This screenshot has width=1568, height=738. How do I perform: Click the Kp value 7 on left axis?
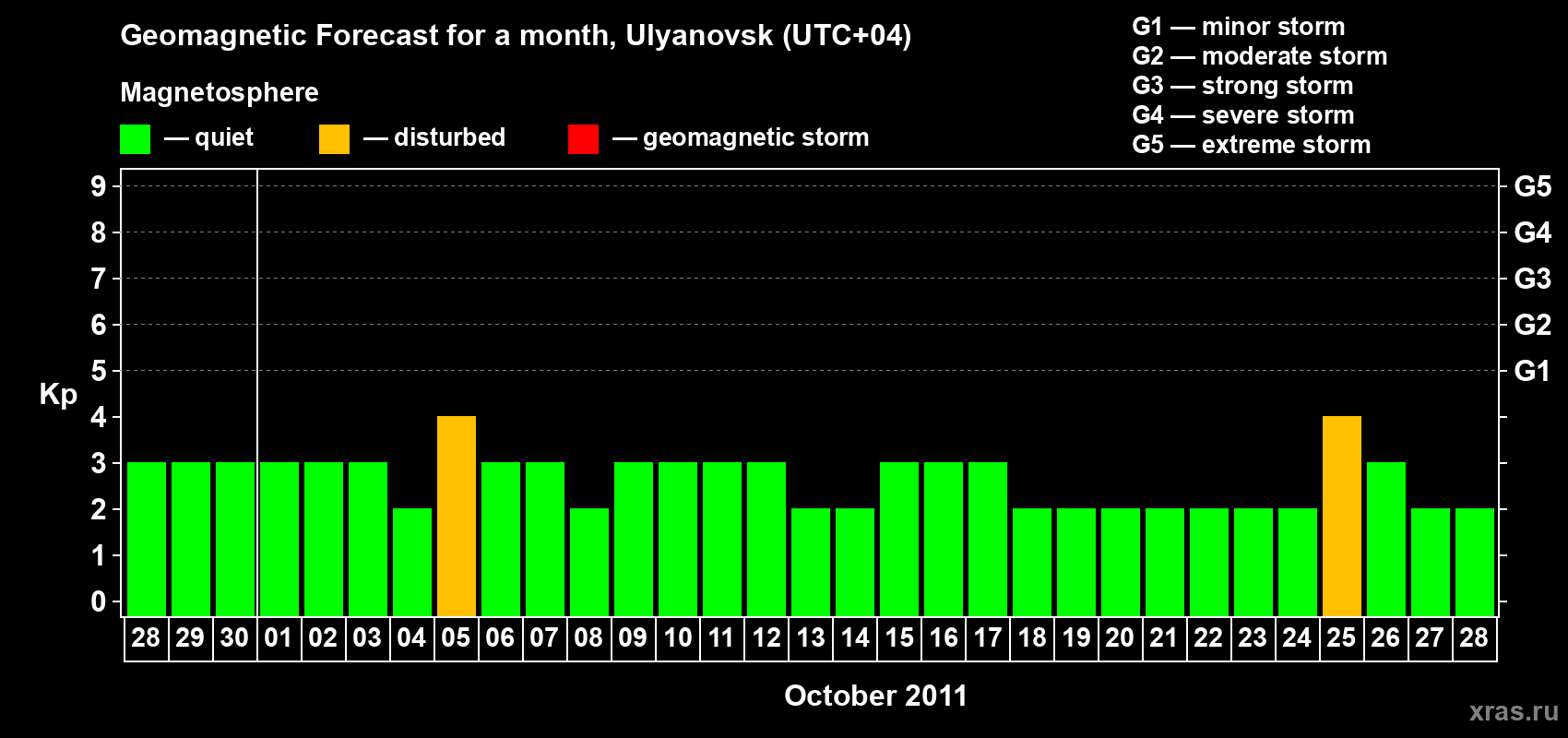pyautogui.click(x=99, y=279)
